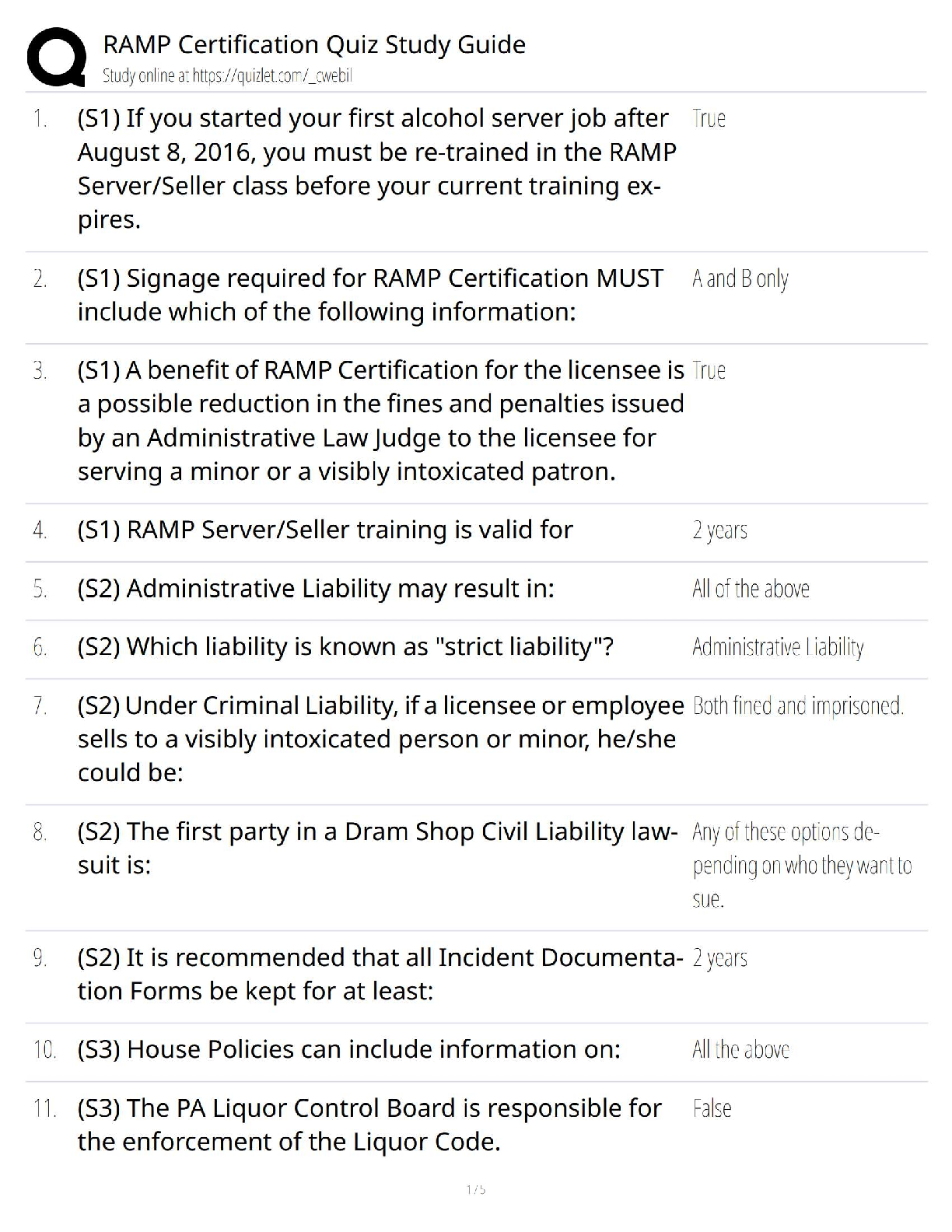Screen dimensions: 952x1232
Task: Click the "Both fined and imprisoned." answer
Action: (797, 706)
